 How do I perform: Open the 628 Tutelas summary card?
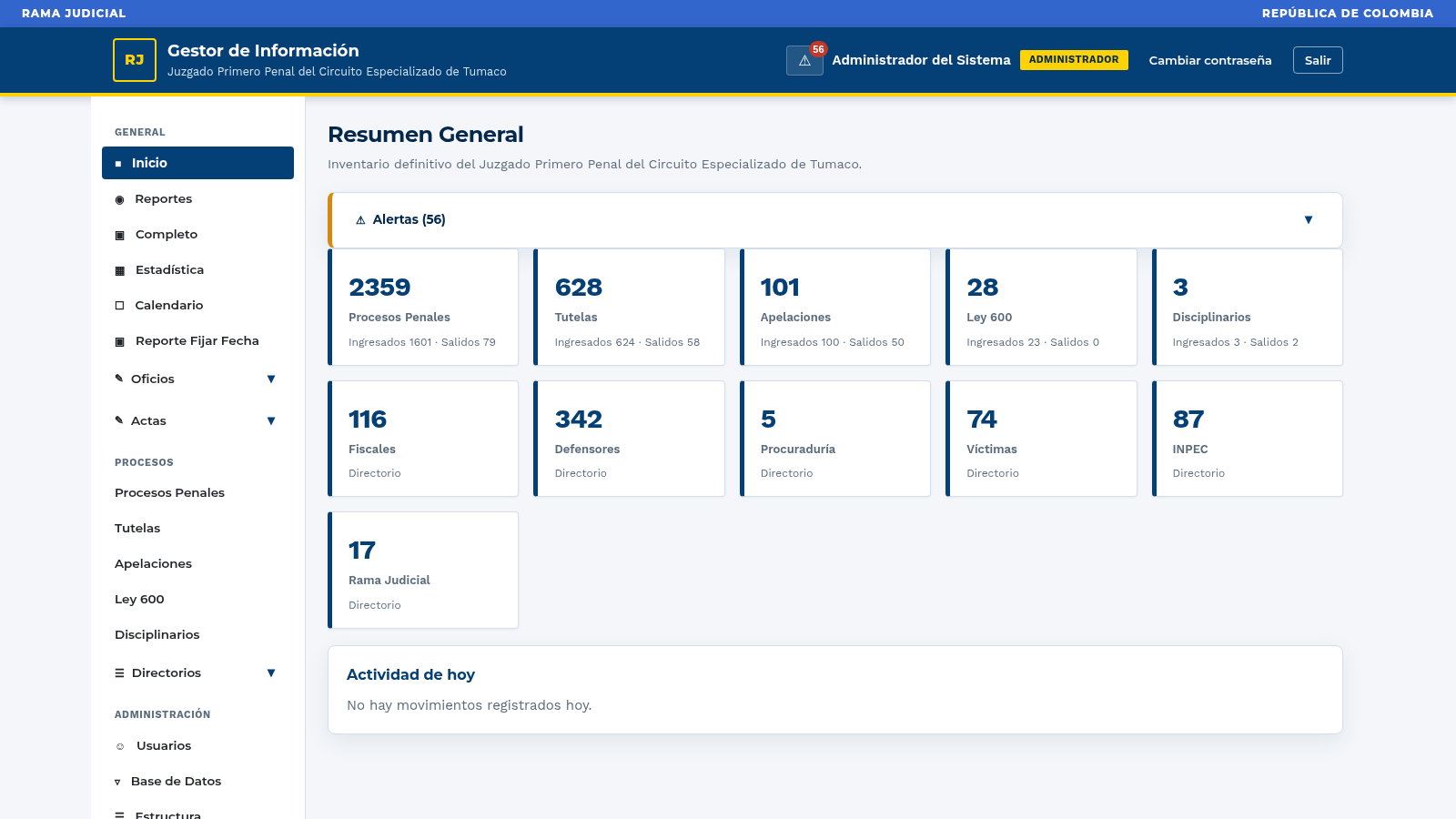point(629,308)
